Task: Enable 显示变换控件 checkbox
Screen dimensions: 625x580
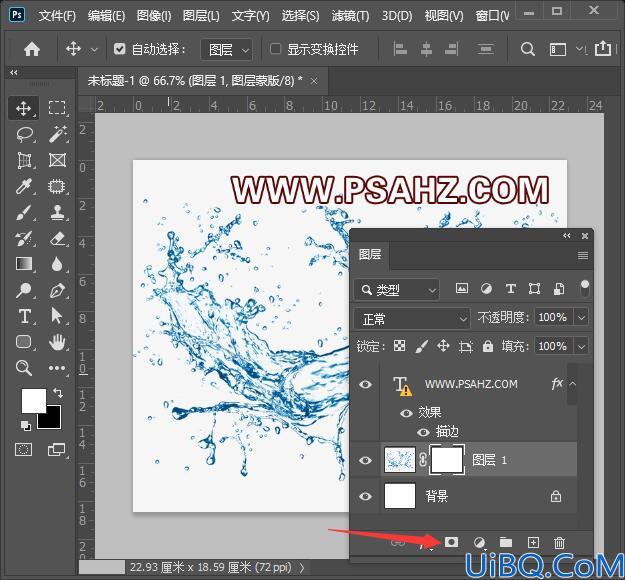Action: tap(275, 49)
